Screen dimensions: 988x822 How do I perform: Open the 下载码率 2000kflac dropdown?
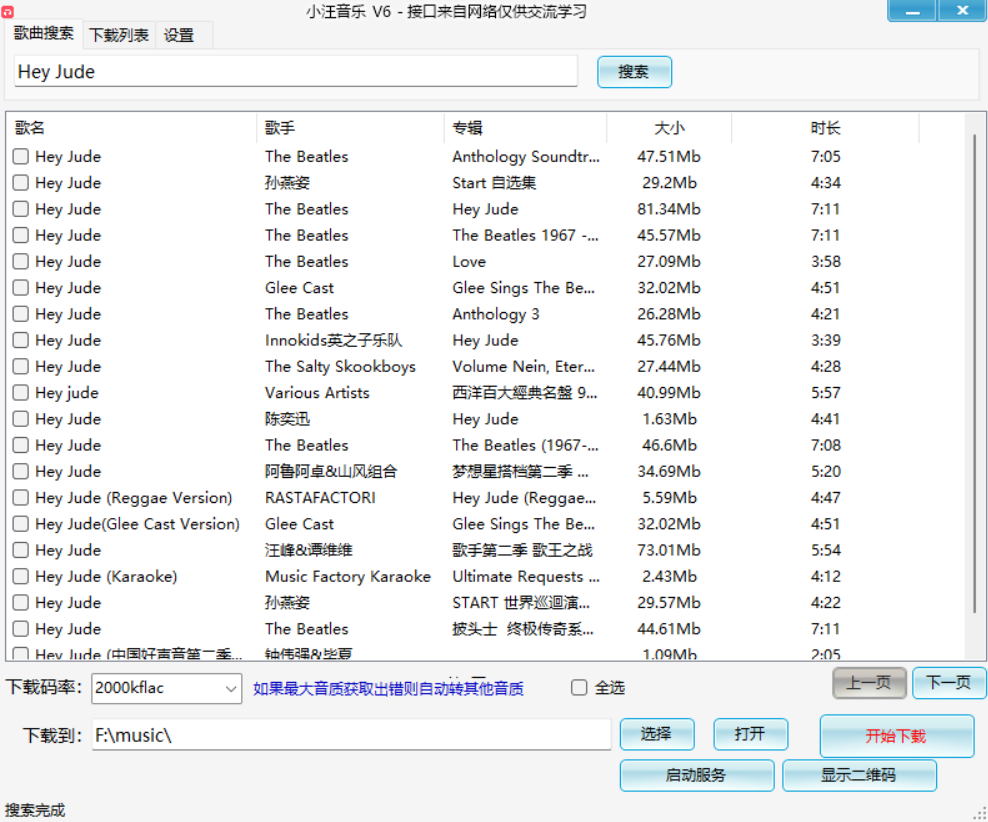click(x=166, y=688)
